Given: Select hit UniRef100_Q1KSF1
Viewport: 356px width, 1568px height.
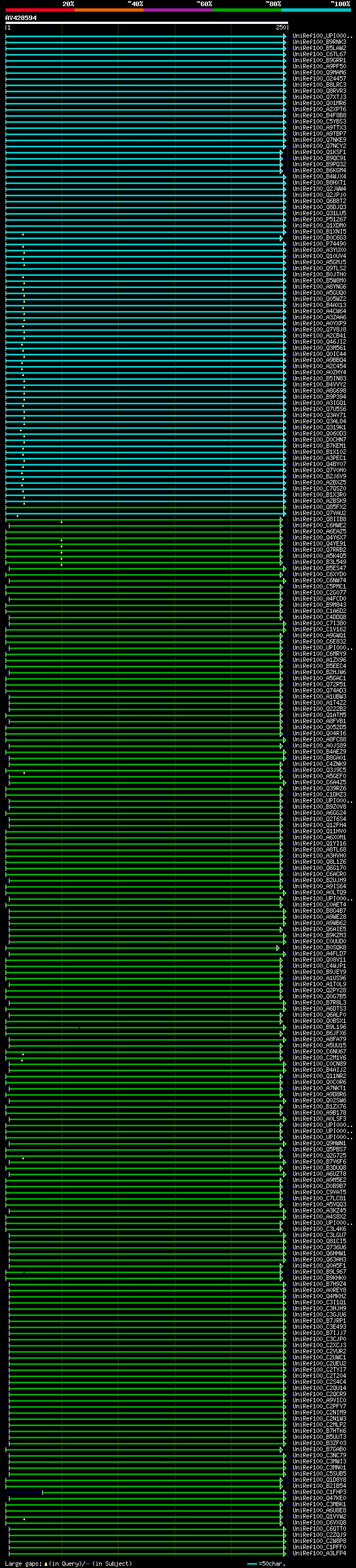Looking at the screenshot, I should pos(319,153).
